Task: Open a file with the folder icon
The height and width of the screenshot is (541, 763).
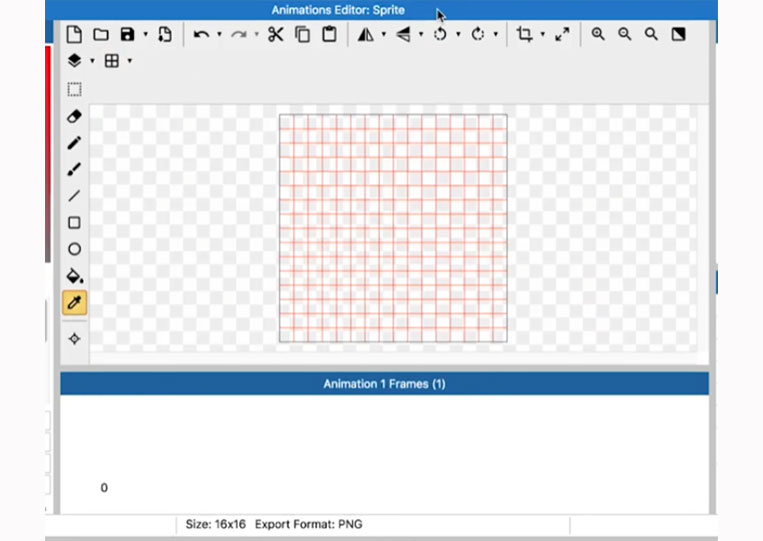Action: pyautogui.click(x=101, y=34)
